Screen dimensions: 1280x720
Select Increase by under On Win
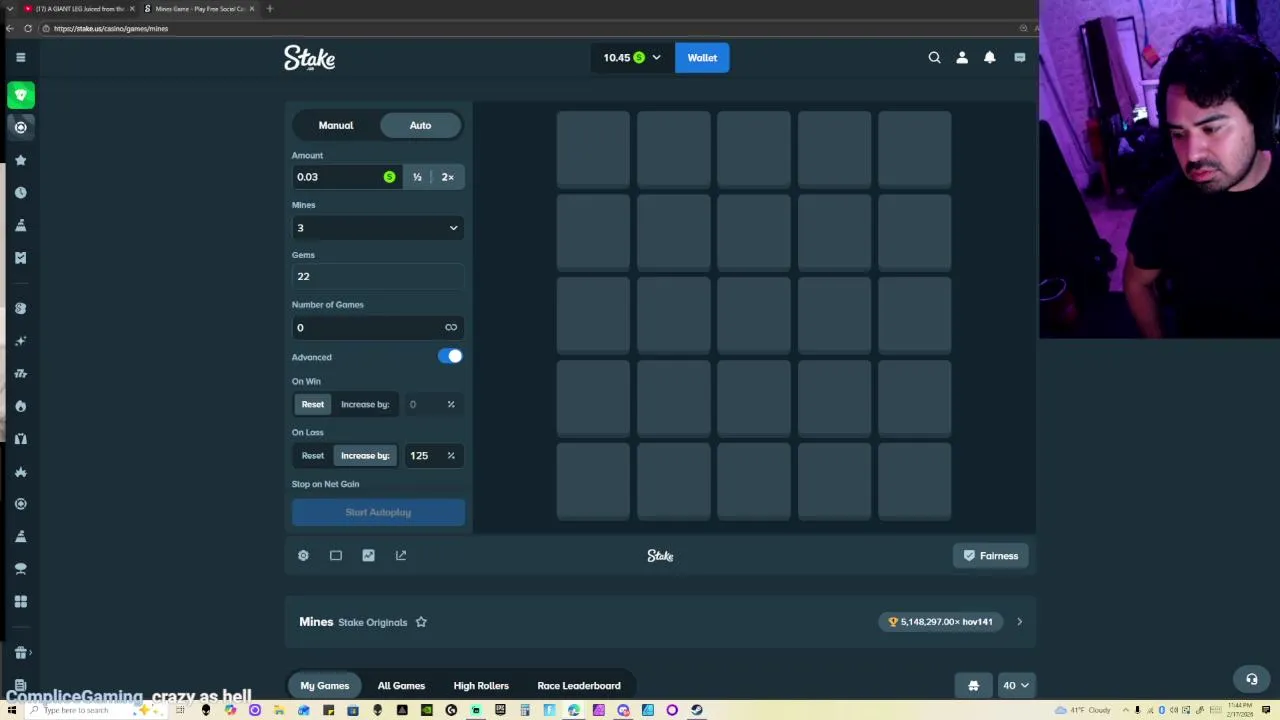point(365,404)
